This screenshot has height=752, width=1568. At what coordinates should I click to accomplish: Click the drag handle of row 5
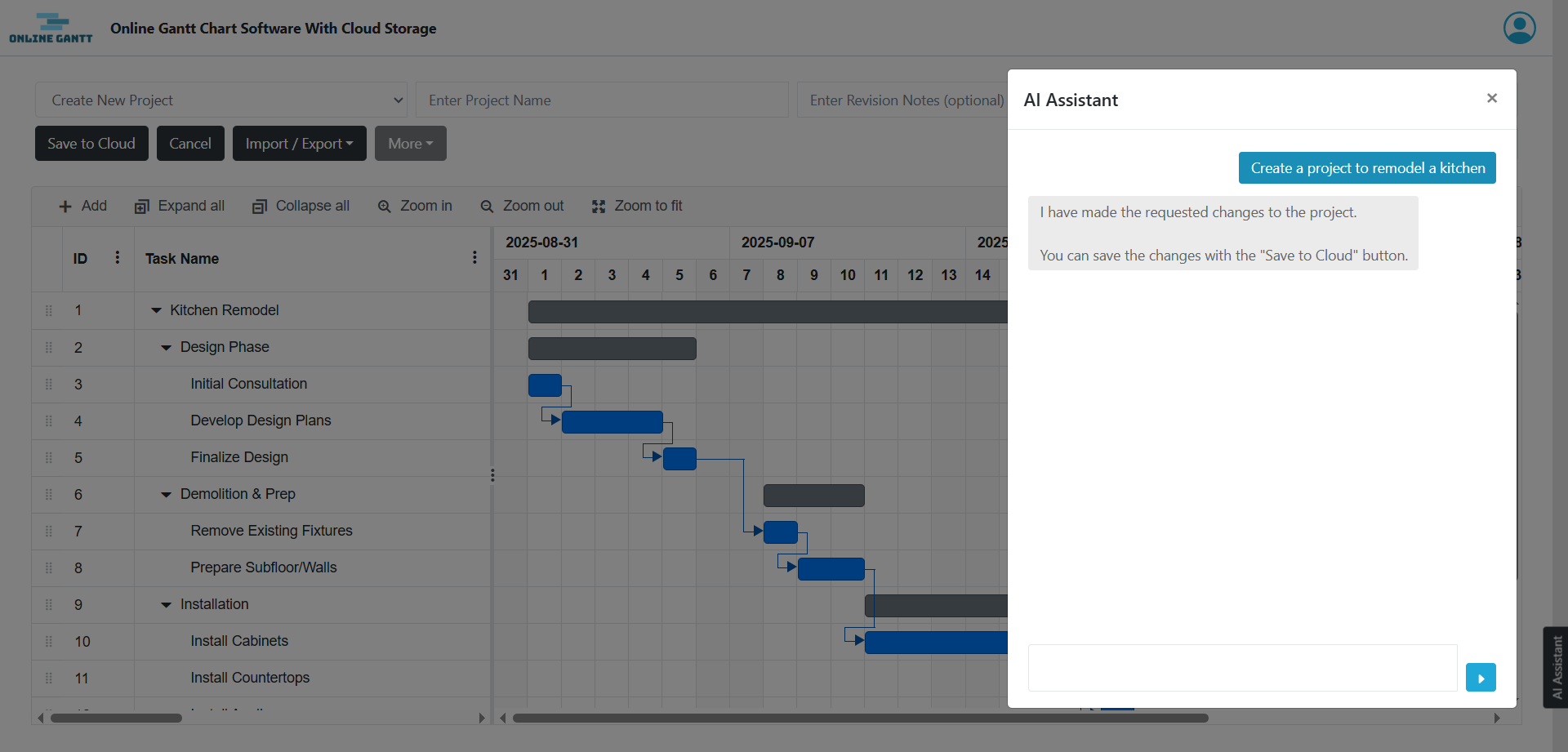click(x=48, y=457)
